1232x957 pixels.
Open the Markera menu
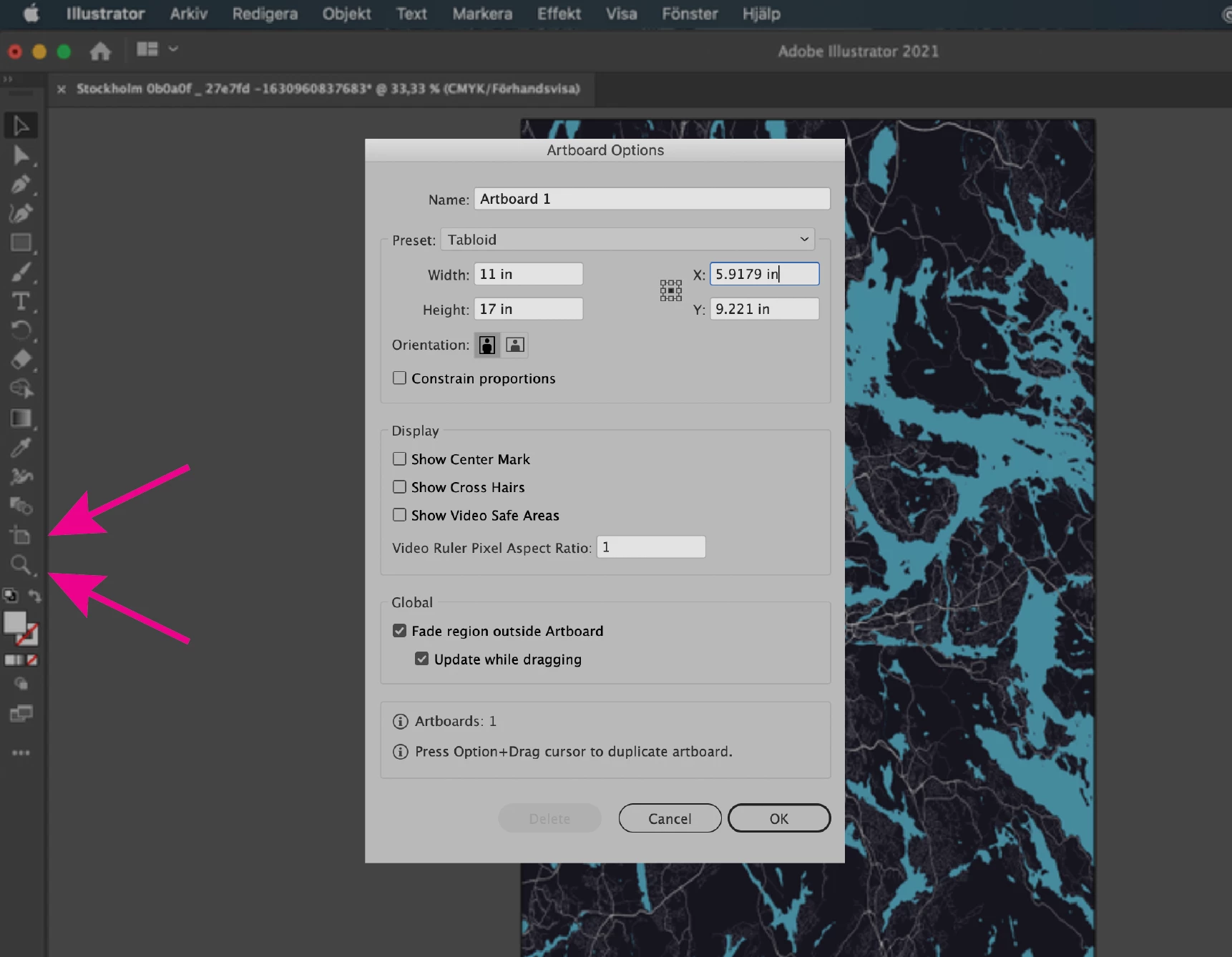point(482,14)
